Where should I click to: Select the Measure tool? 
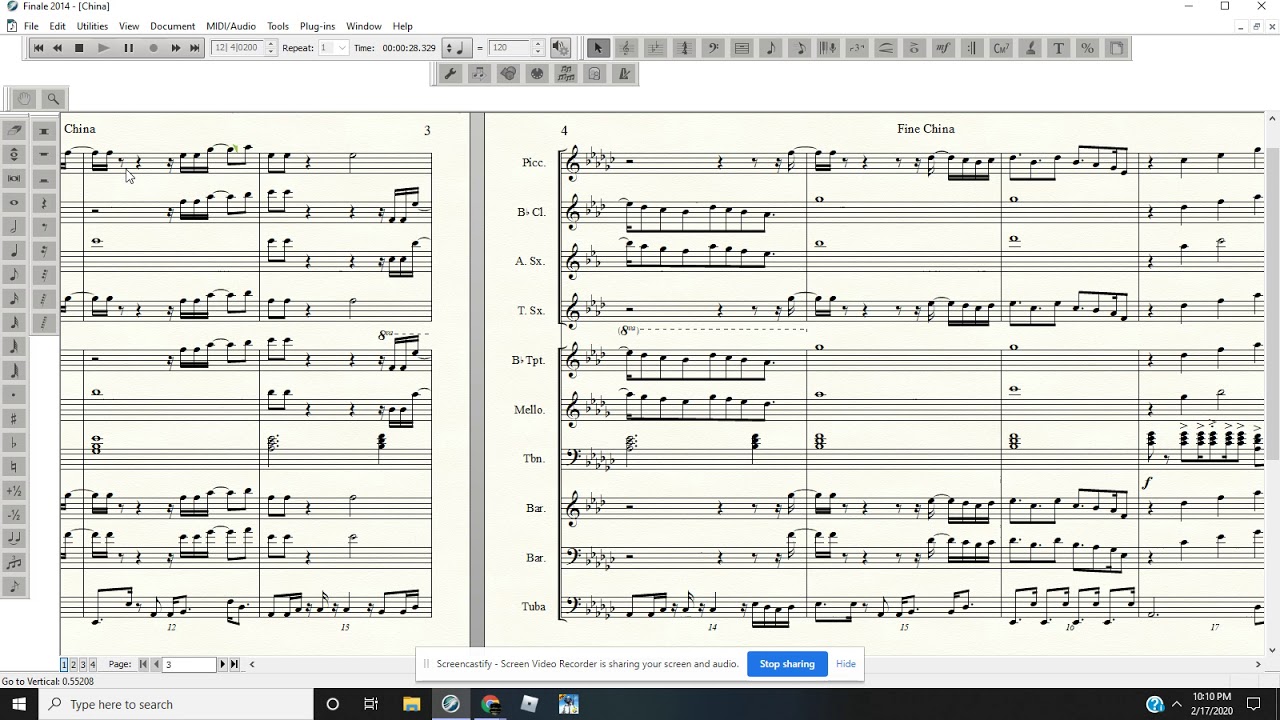pyautogui.click(x=742, y=47)
